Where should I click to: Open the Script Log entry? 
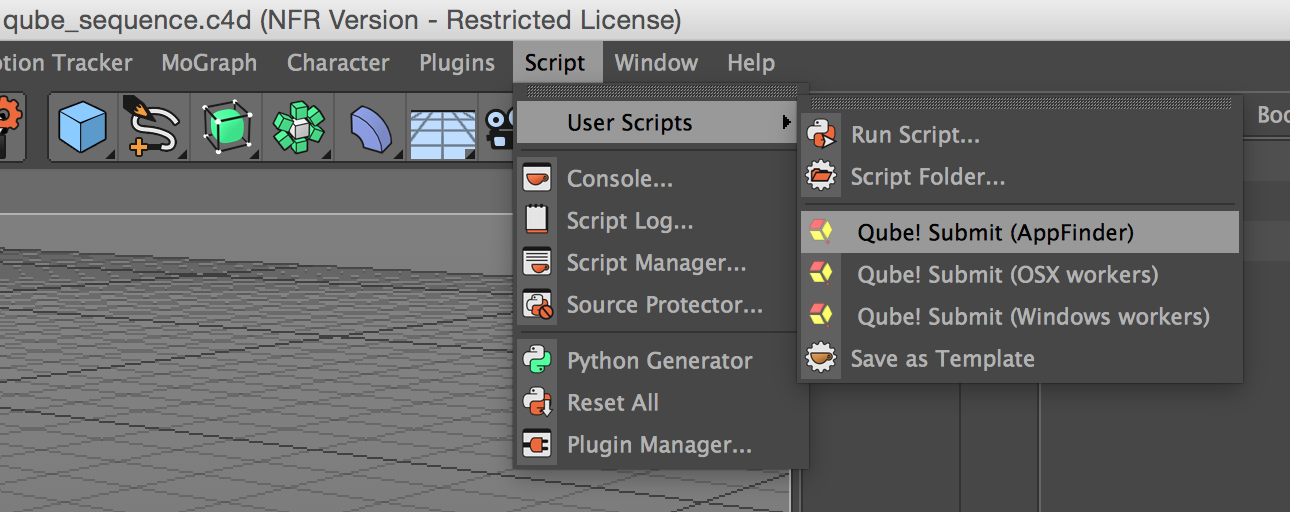[x=629, y=221]
